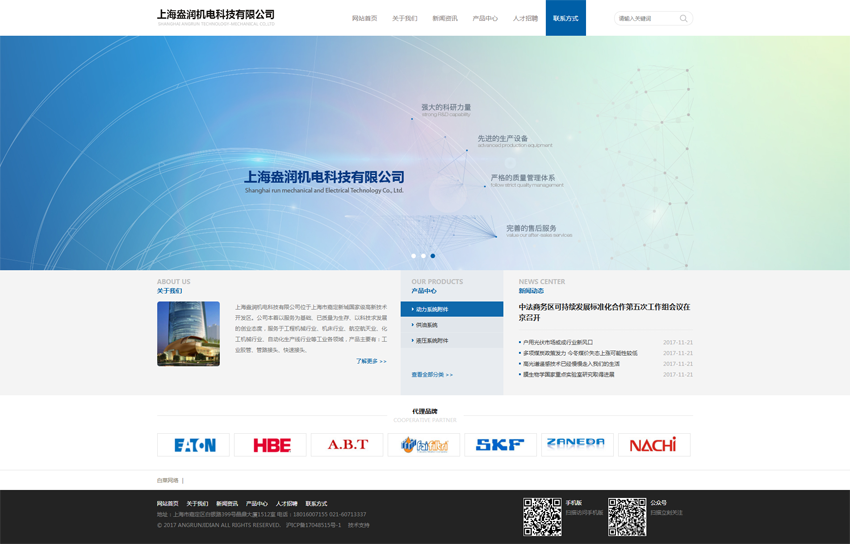
Task: Select the third carousel slide dot
Action: pyautogui.click(x=433, y=256)
